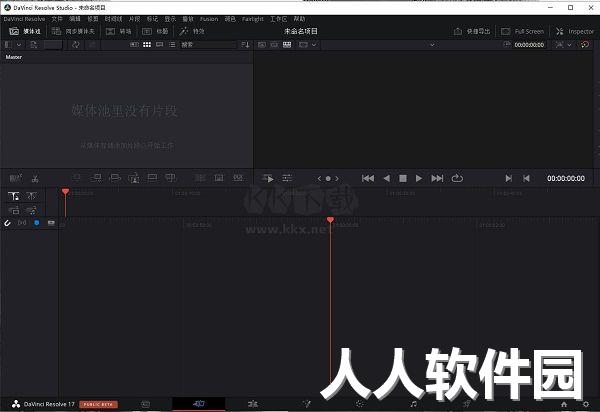Open the viewer Tools sliders icon

coord(287,178)
